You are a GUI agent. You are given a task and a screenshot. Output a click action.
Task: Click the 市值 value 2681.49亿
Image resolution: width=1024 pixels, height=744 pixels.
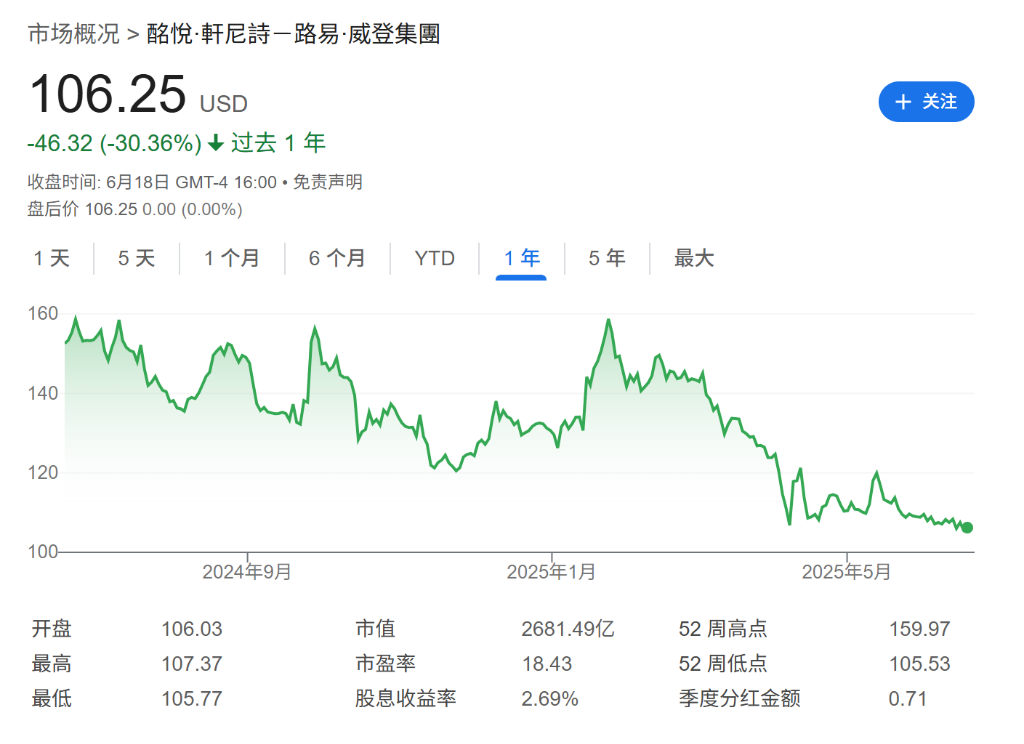tap(568, 629)
